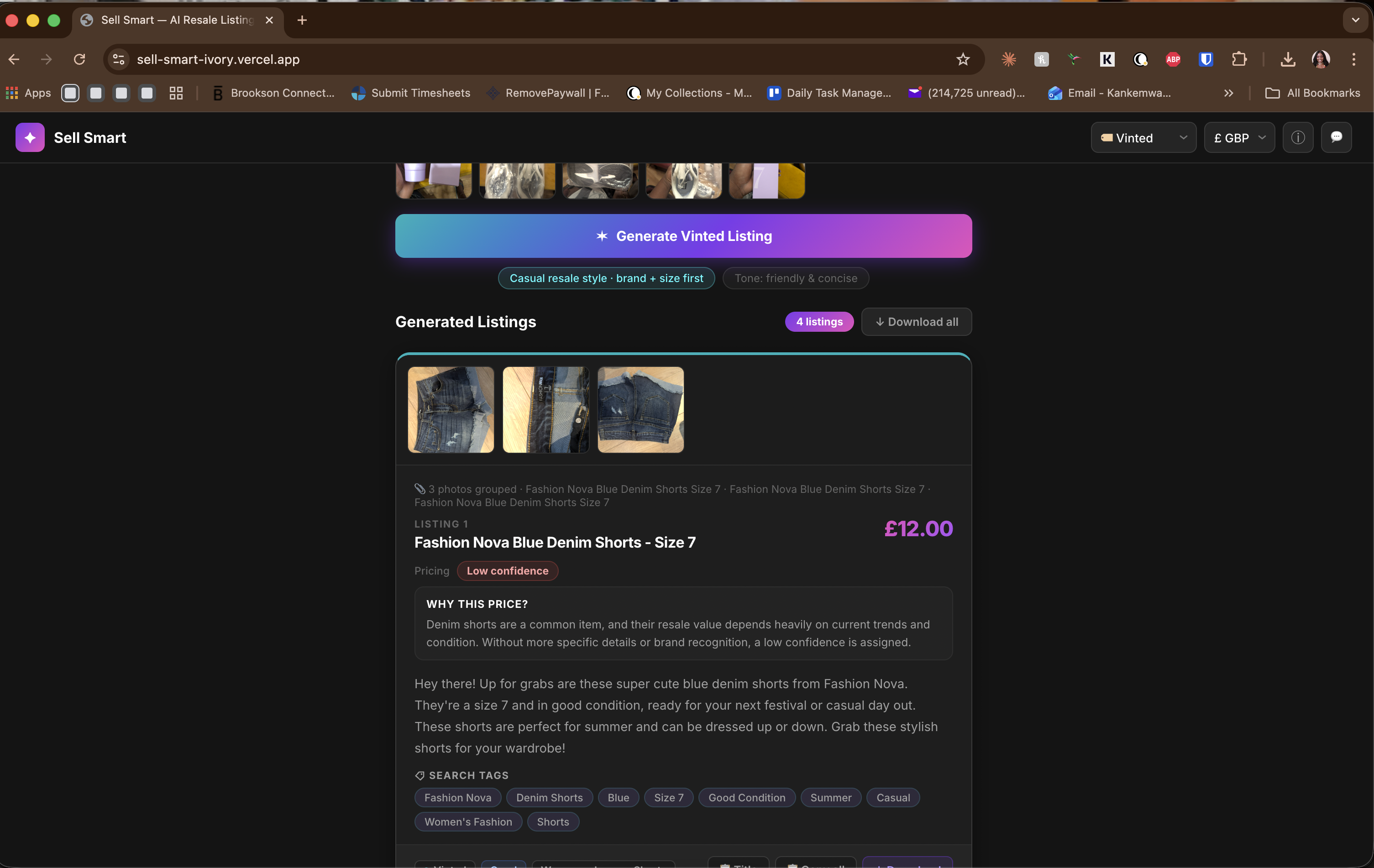Click the Sell Smart sparkle logo icon

tap(30, 137)
